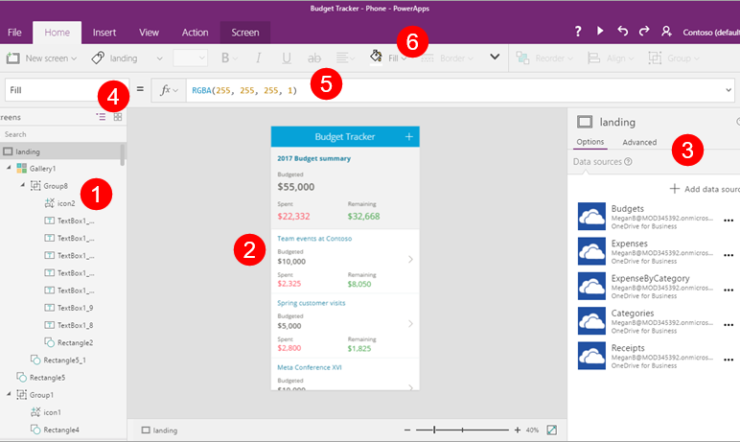Click the screens Search field
Screen dimensions: 740x442
[61, 134]
